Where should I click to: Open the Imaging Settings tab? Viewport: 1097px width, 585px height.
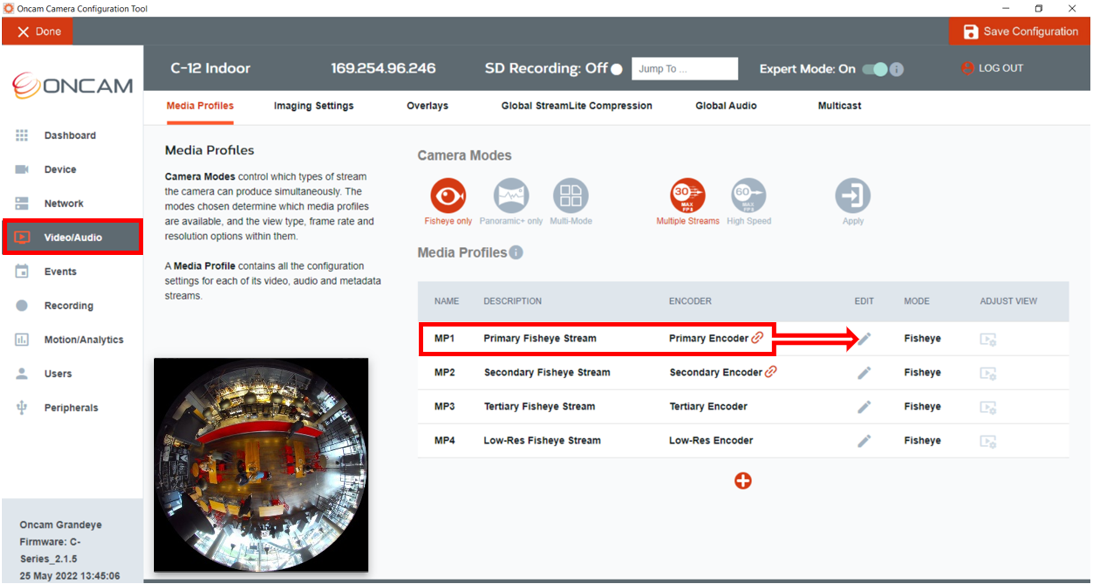pyautogui.click(x=313, y=106)
